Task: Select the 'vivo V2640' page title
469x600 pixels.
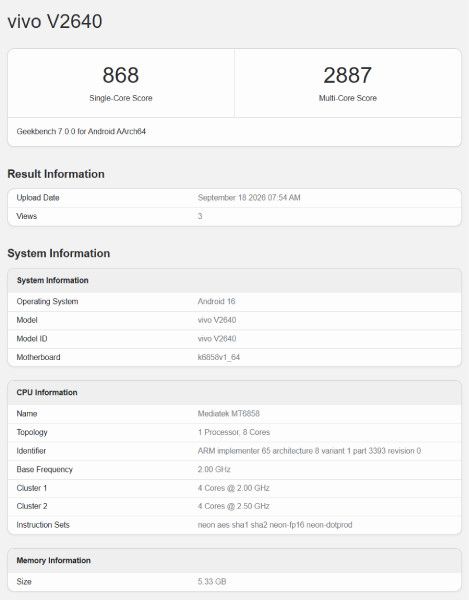Action: [x=55, y=21]
